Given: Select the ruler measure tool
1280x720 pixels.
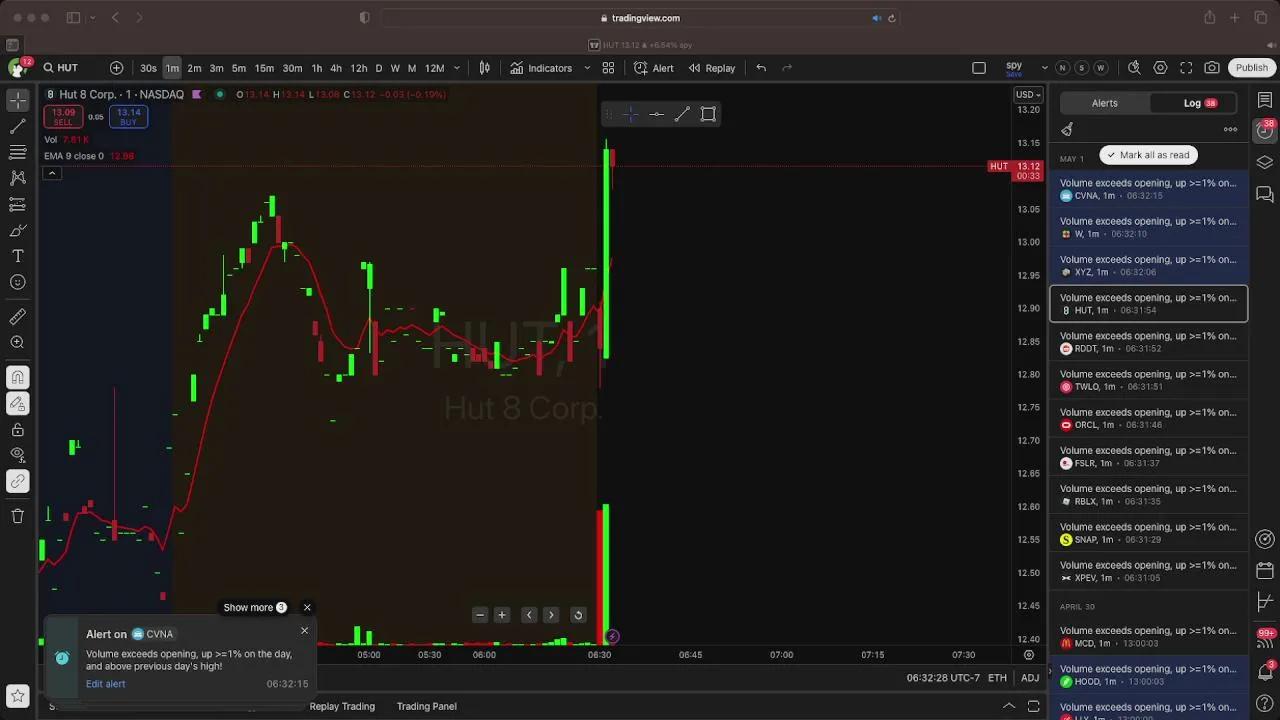Looking at the screenshot, I should [x=17, y=317].
